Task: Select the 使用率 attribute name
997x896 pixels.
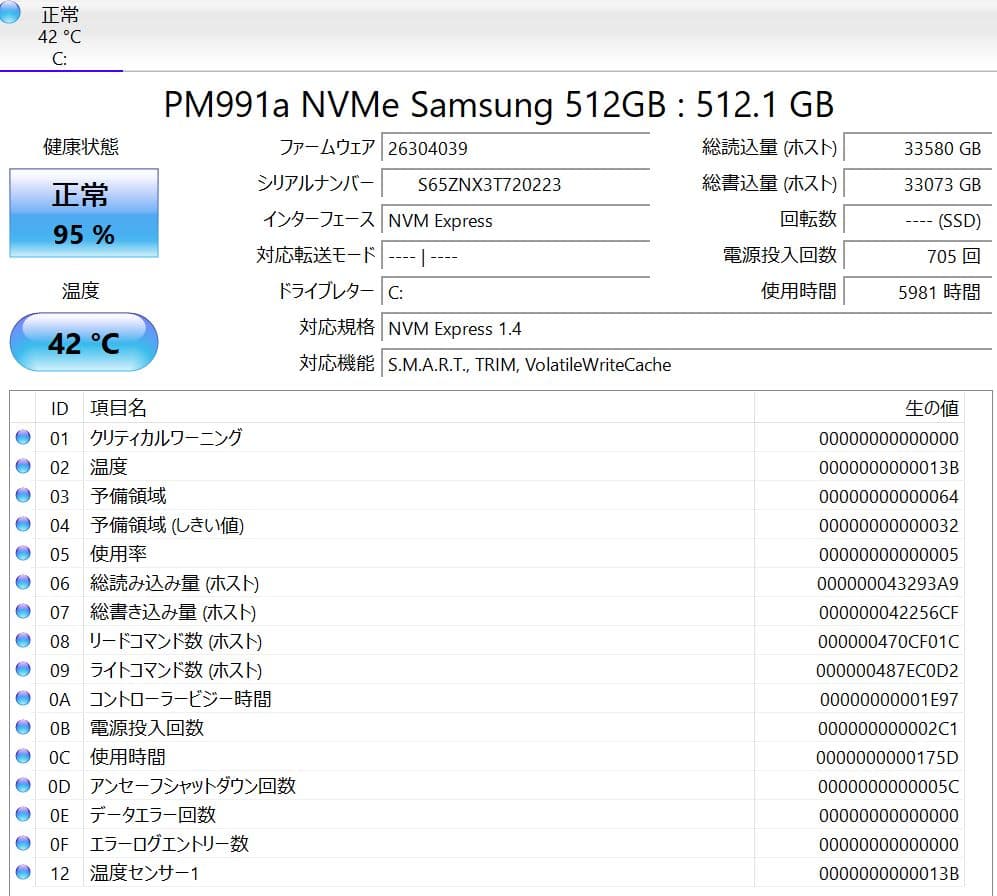Action: (x=118, y=554)
